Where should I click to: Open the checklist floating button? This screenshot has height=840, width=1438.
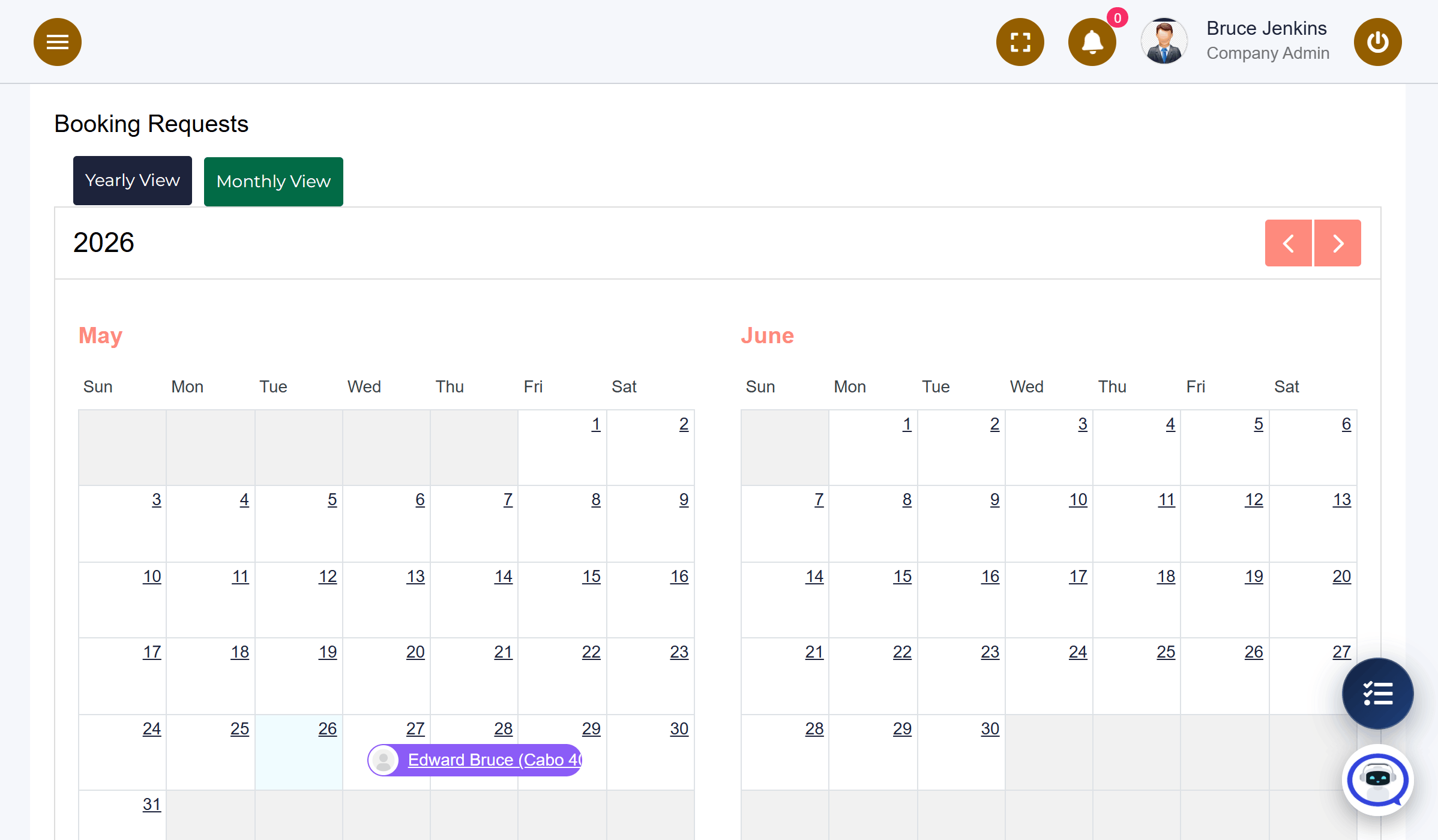coord(1378,694)
